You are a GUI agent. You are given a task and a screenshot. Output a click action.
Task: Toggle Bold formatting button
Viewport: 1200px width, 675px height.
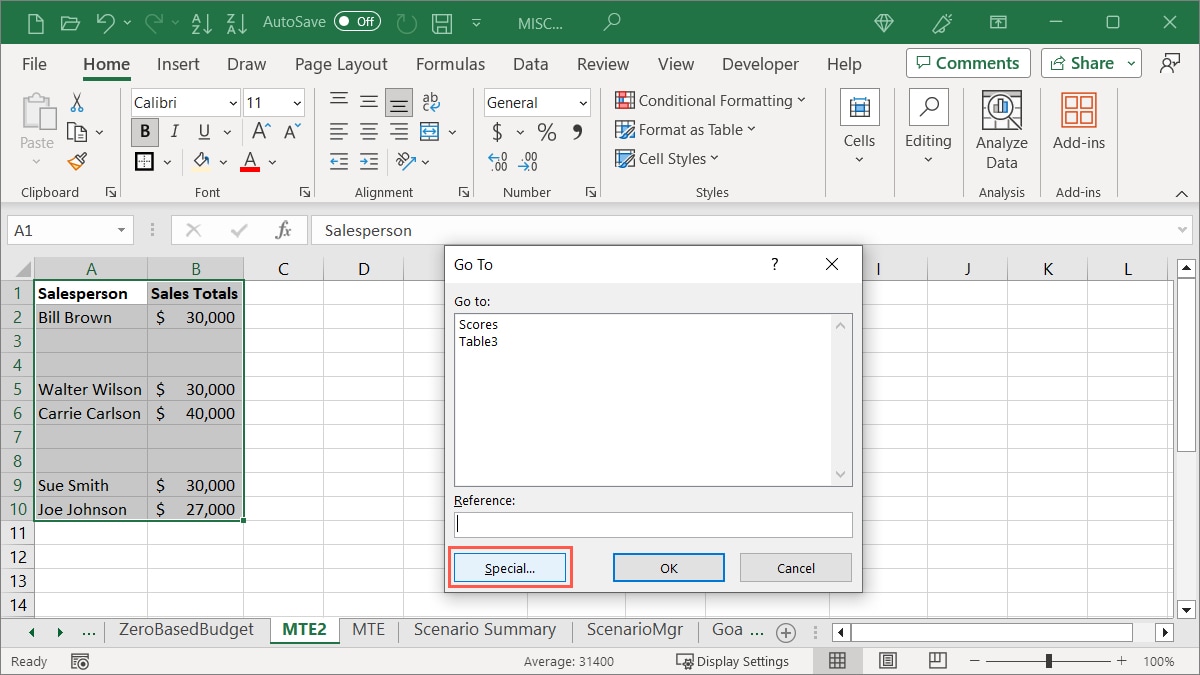click(145, 131)
